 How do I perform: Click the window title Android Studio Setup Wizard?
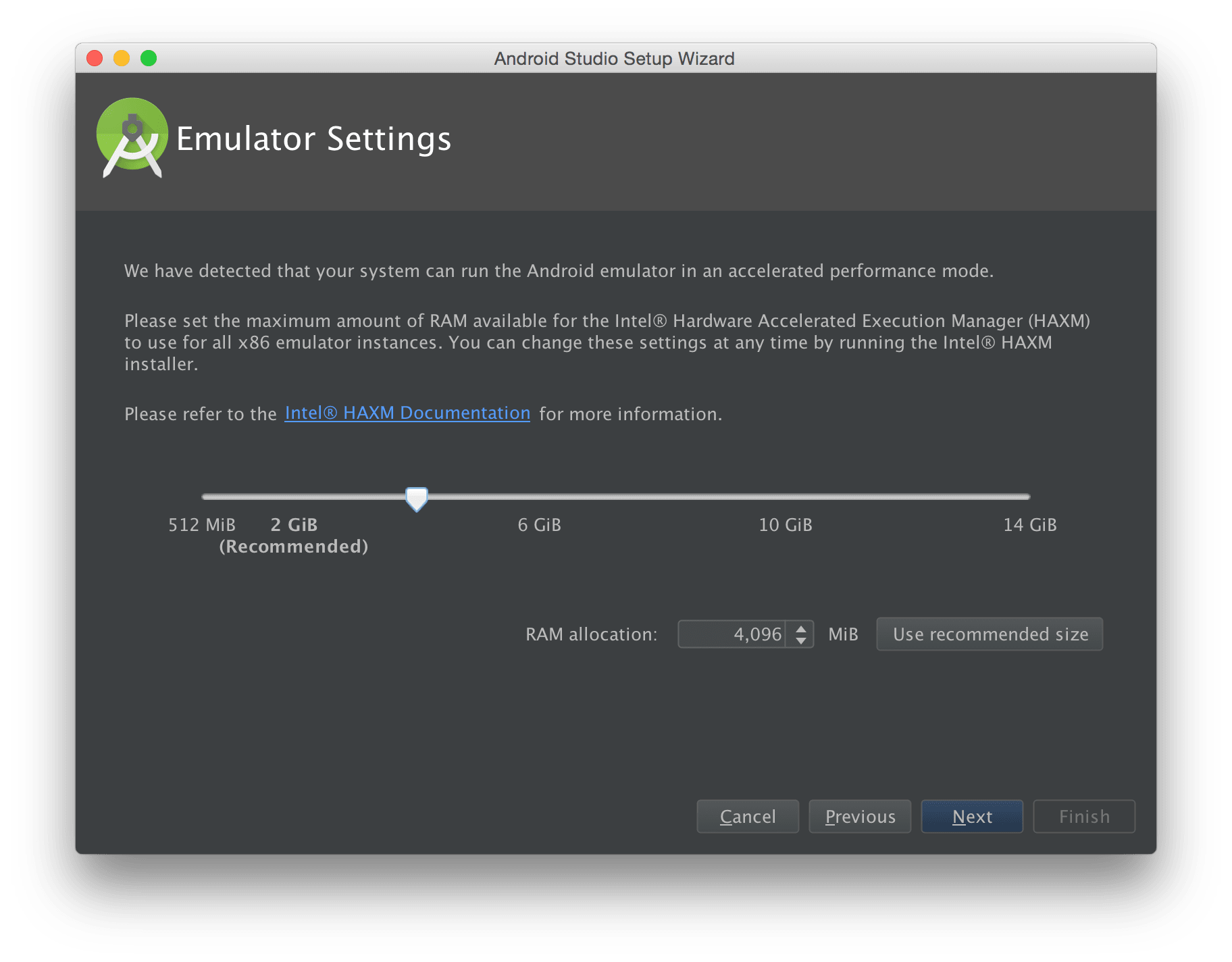point(614,59)
